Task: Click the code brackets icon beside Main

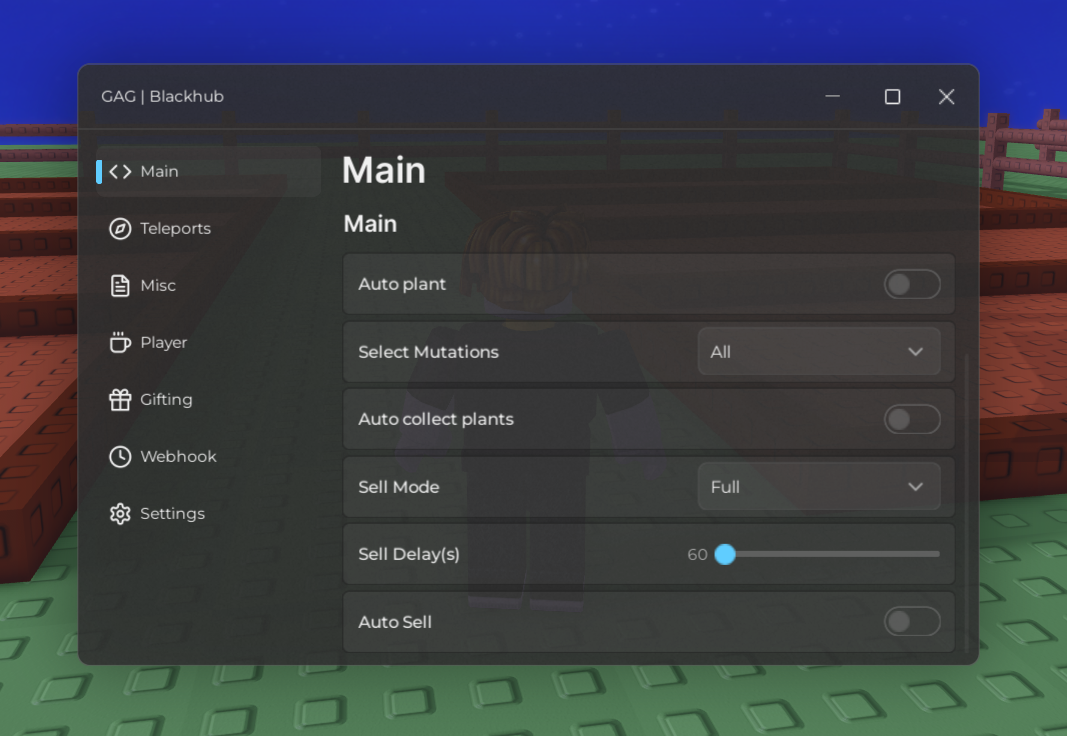Action: [120, 171]
